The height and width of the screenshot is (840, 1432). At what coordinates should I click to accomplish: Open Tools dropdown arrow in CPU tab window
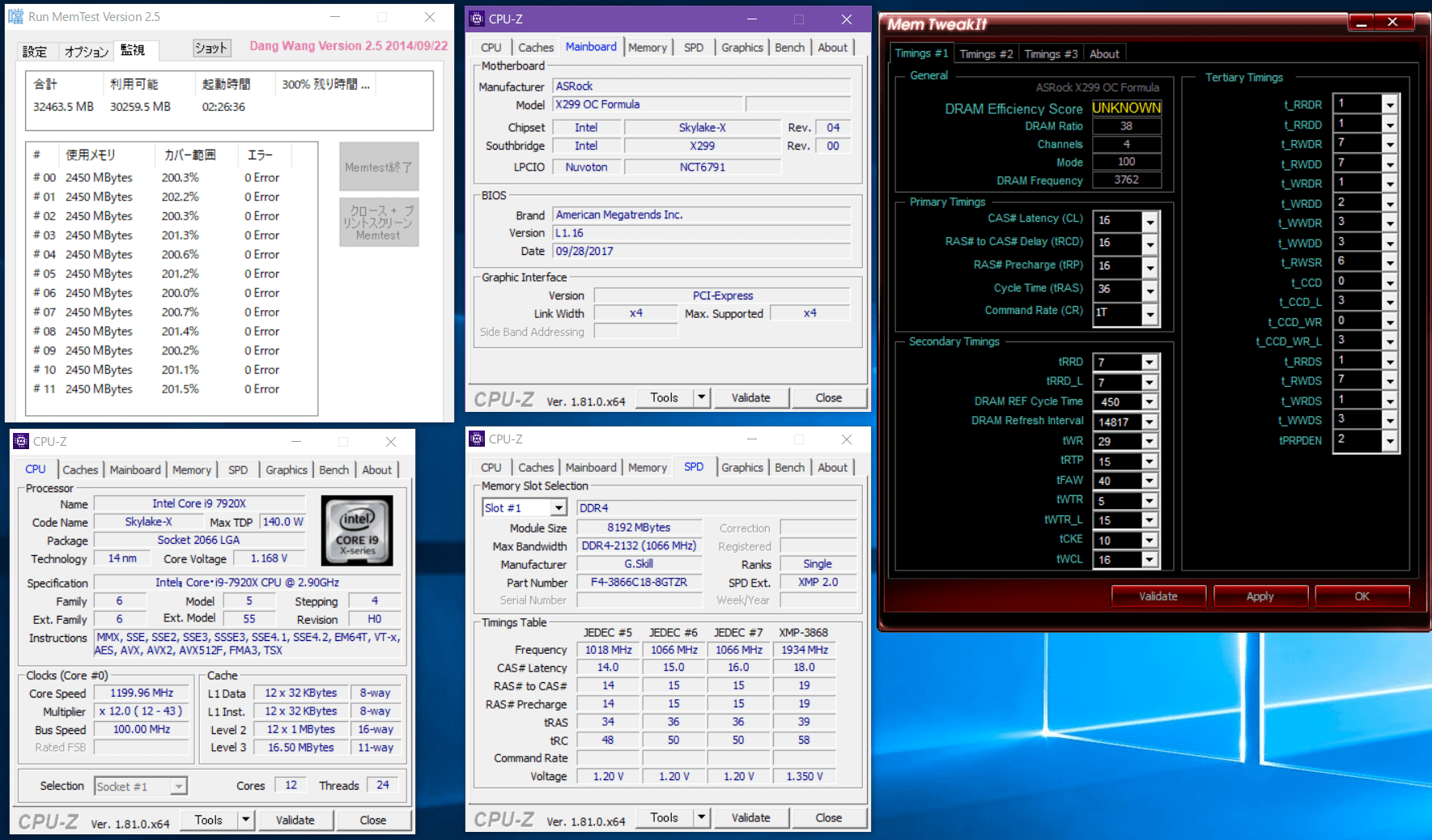pyautogui.click(x=246, y=820)
